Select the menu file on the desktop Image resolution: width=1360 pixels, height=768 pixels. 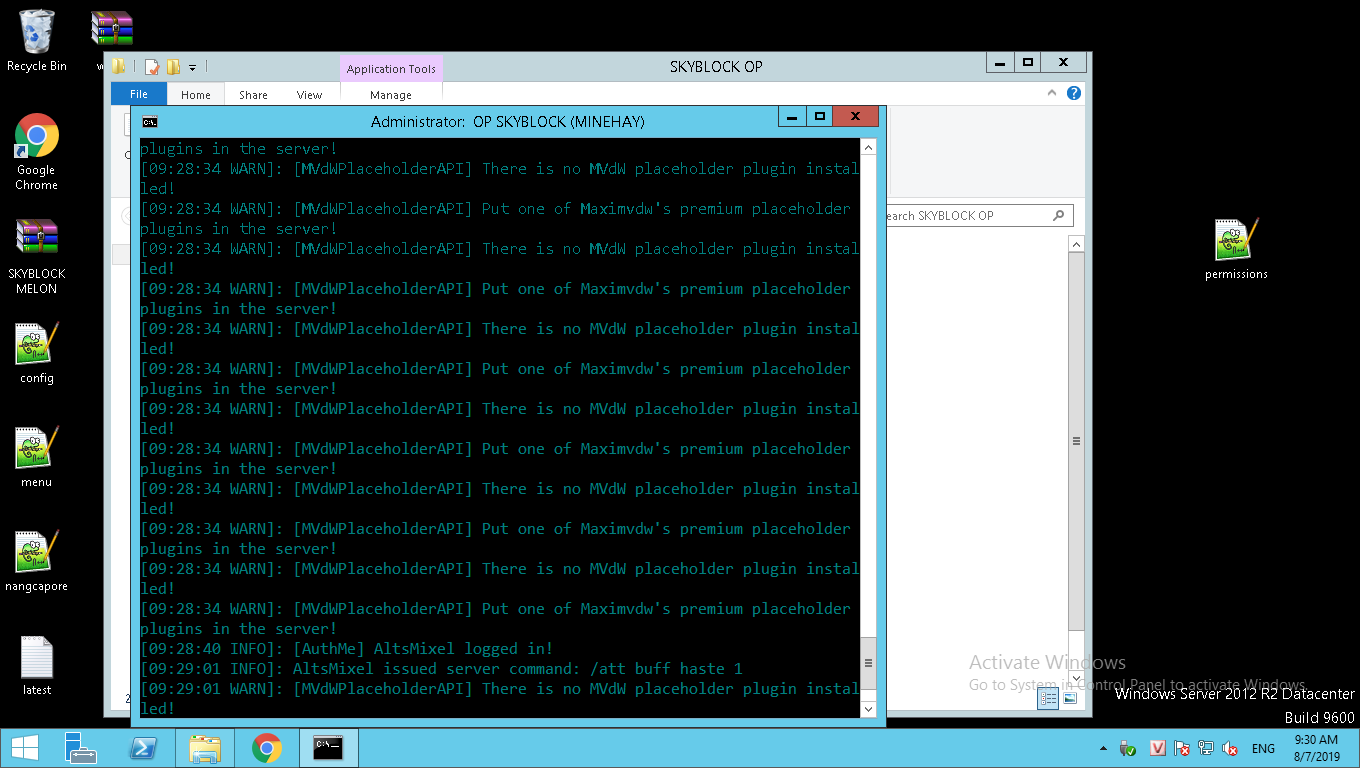click(x=37, y=457)
